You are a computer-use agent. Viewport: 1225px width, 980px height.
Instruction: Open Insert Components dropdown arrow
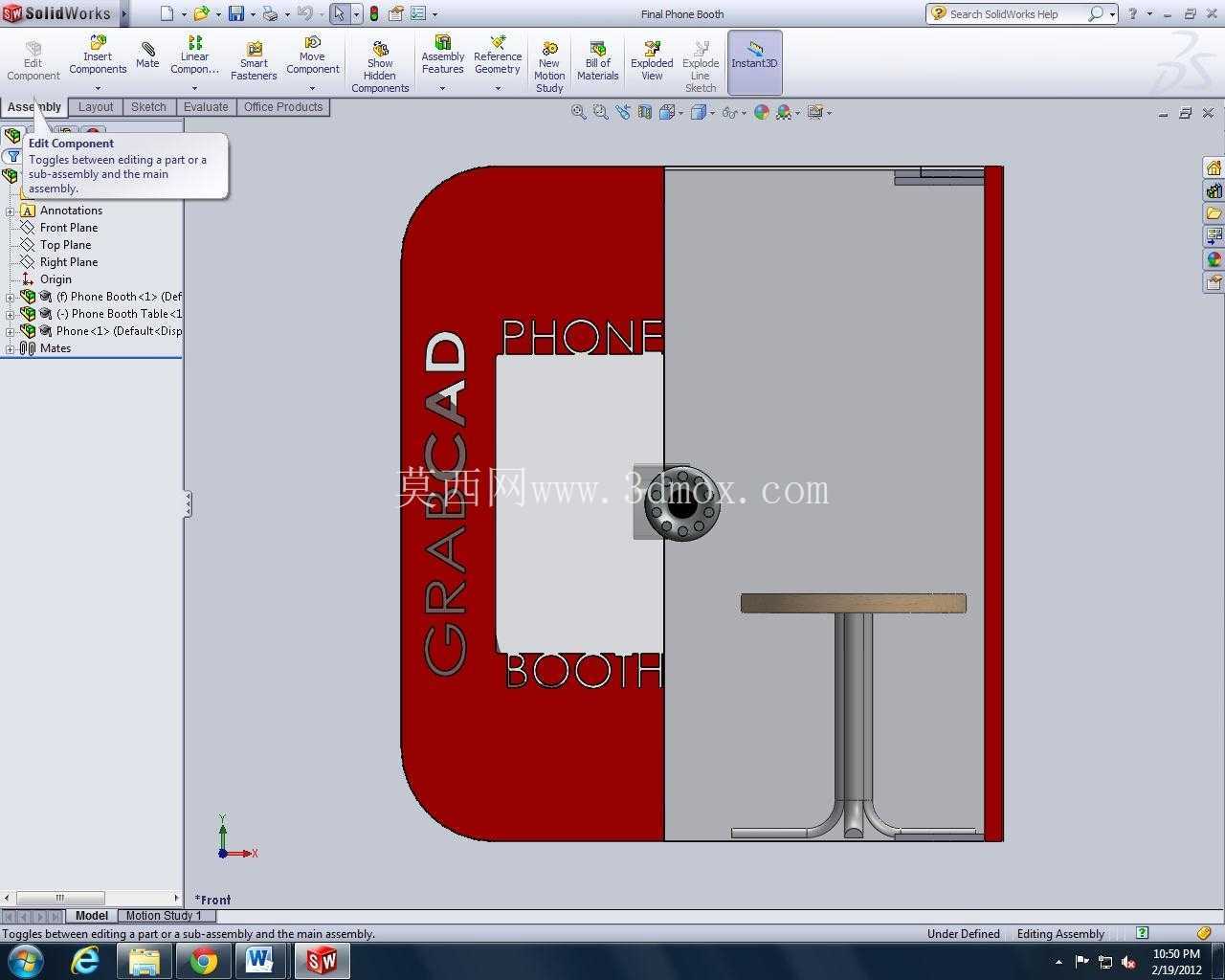tap(98, 88)
